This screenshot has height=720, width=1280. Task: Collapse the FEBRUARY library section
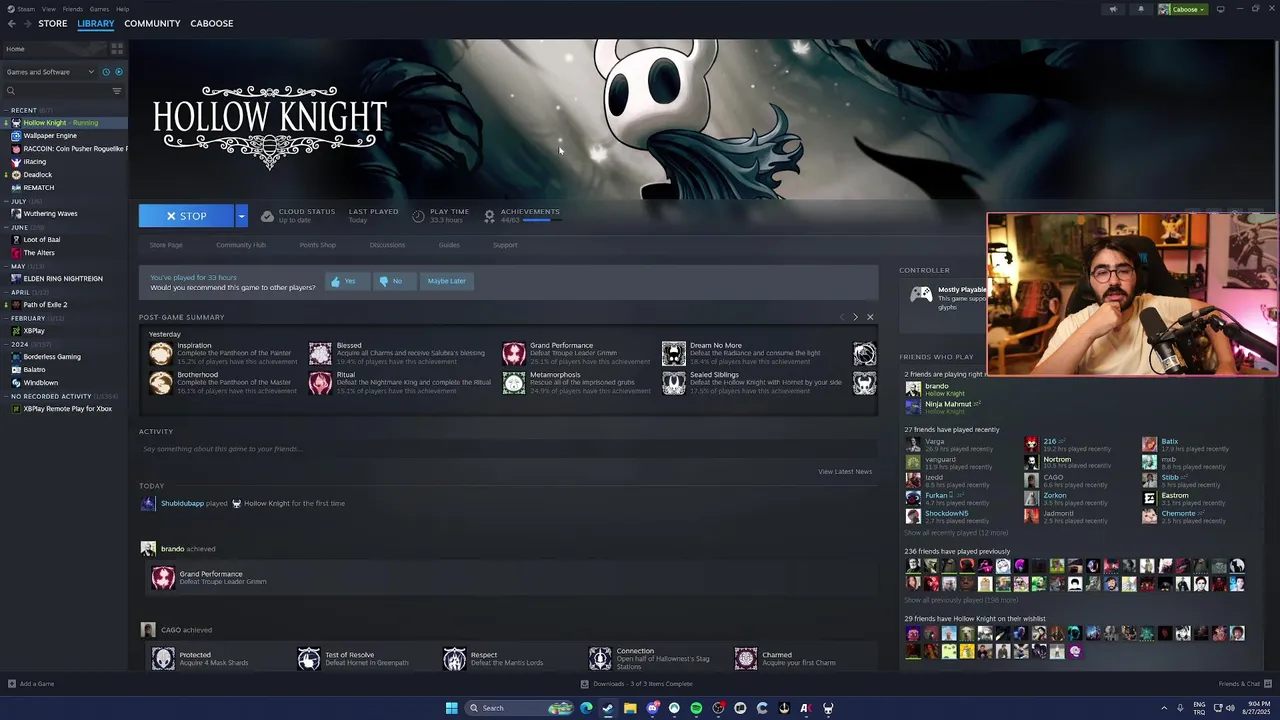pyautogui.click(x=6, y=318)
